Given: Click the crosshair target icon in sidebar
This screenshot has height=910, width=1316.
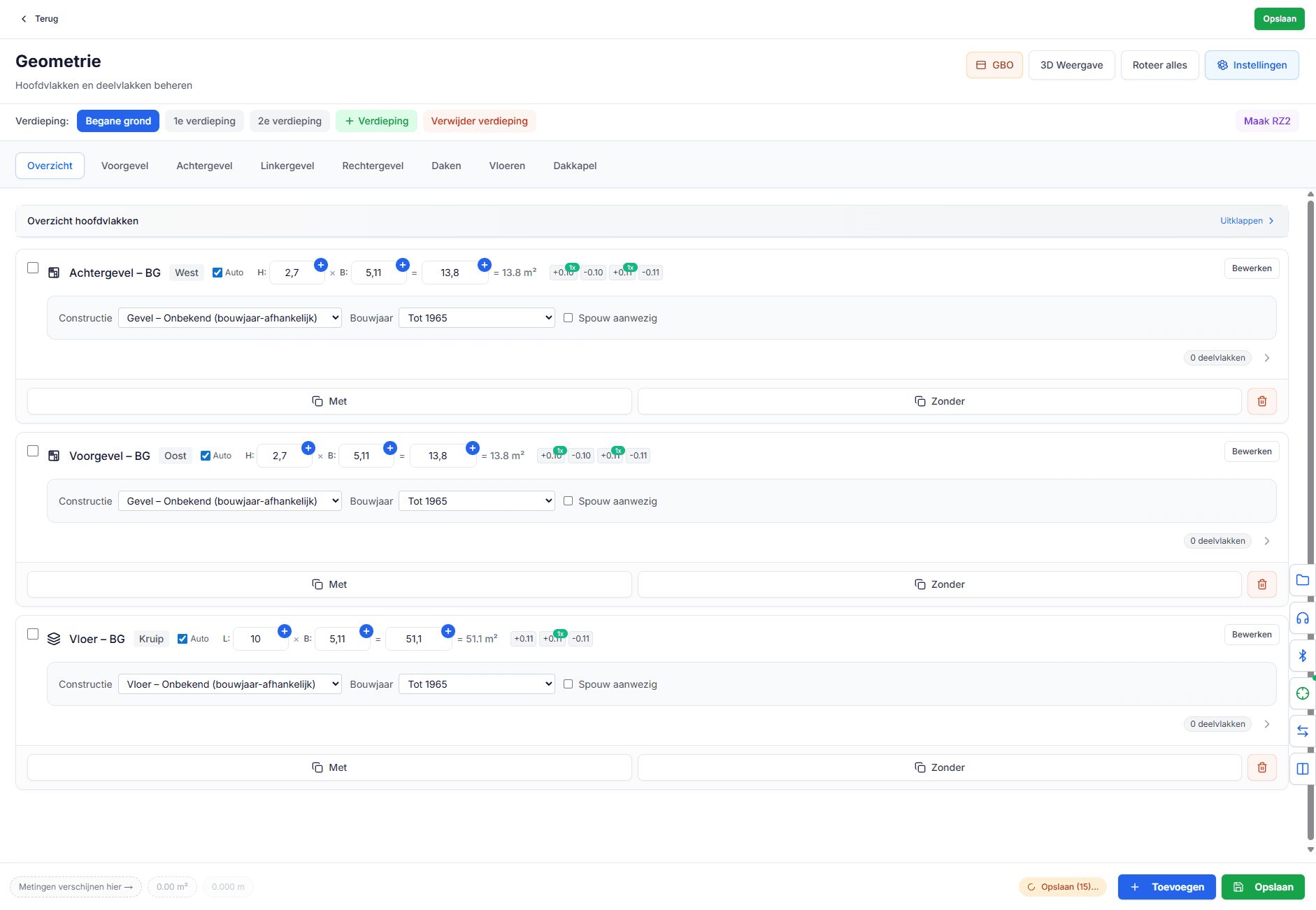Looking at the screenshot, I should pyautogui.click(x=1302, y=693).
